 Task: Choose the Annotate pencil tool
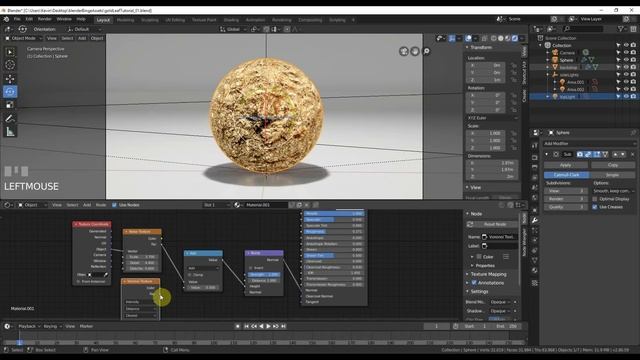[x=10, y=118]
